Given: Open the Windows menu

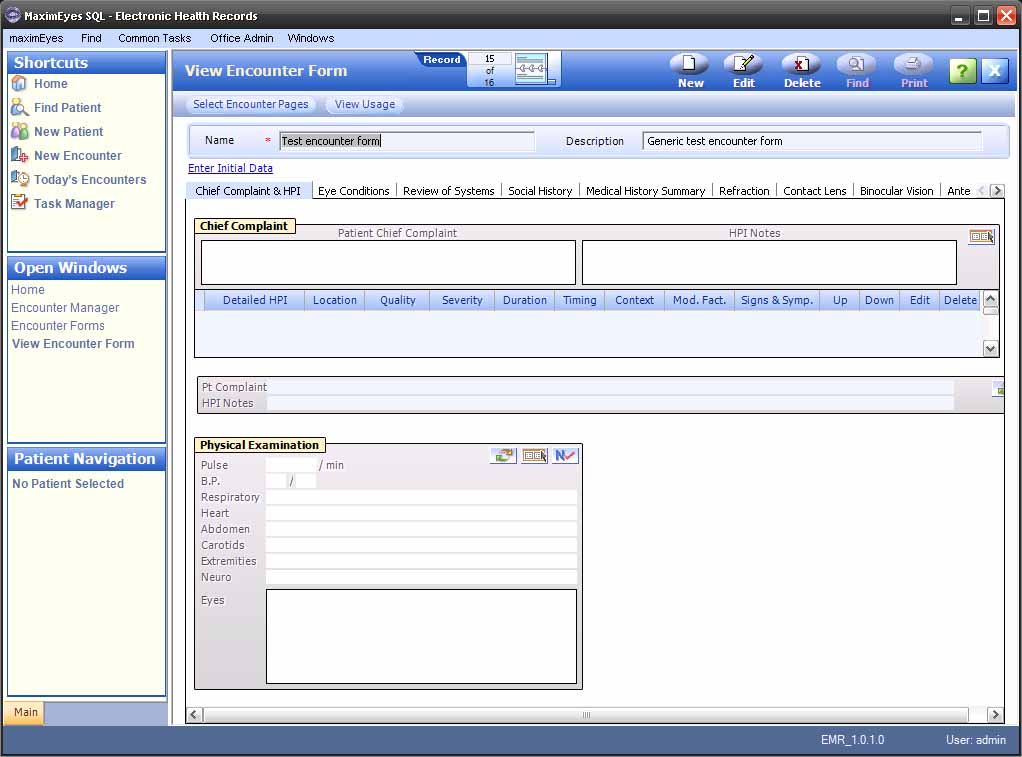Looking at the screenshot, I should [311, 38].
